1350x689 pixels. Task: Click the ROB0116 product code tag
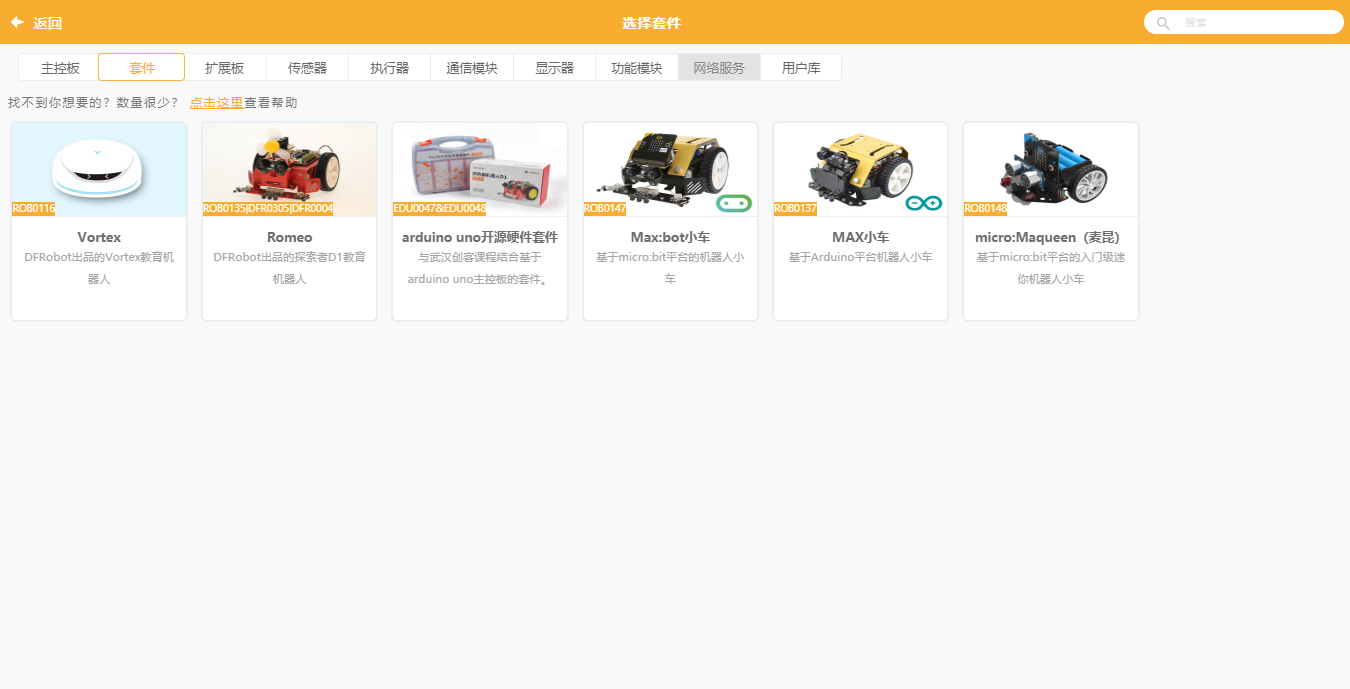(x=33, y=208)
